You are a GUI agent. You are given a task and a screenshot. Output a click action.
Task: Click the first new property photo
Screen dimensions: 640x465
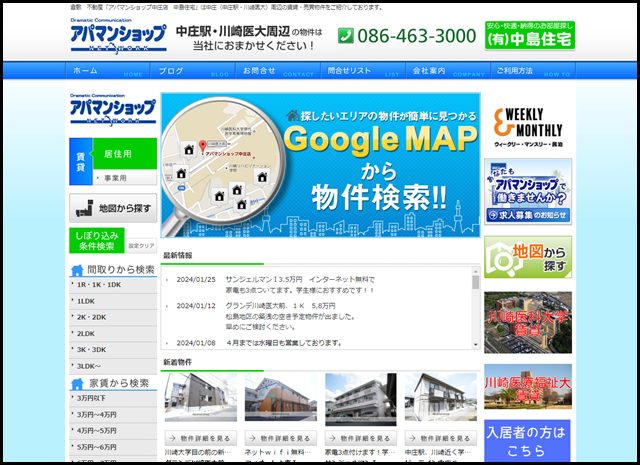tap(200, 397)
